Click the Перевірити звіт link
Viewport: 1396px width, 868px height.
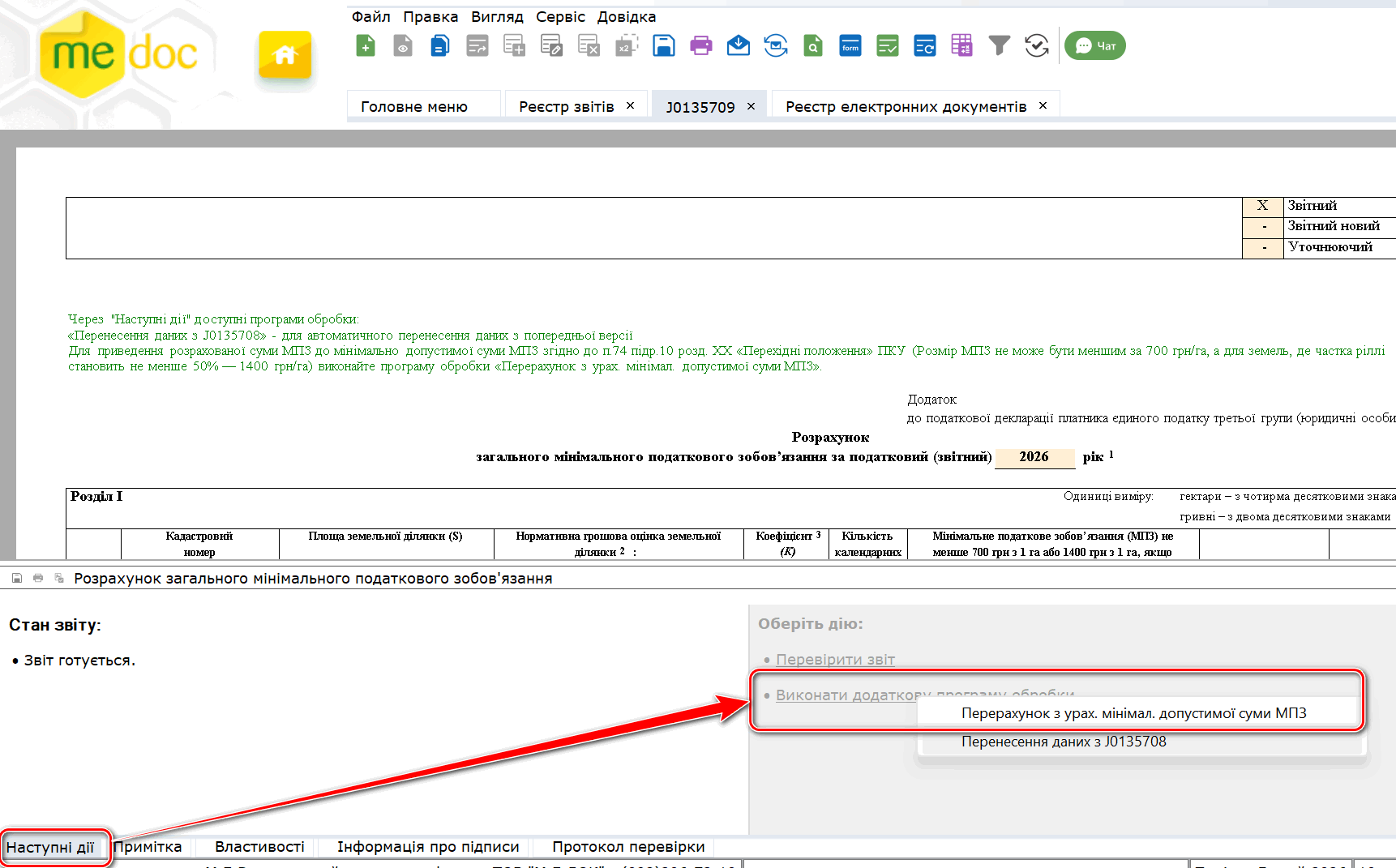click(835, 660)
